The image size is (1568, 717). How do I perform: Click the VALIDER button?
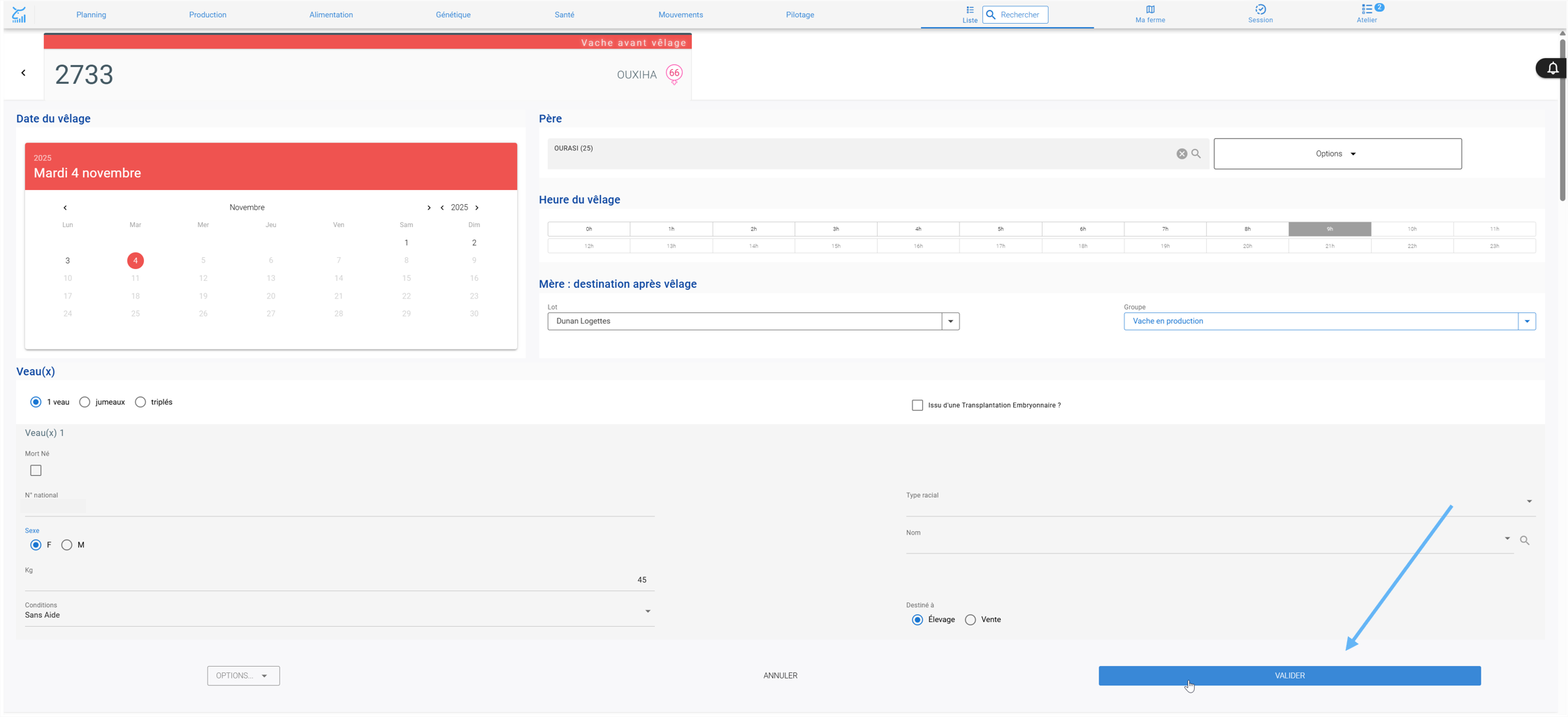(x=1289, y=676)
